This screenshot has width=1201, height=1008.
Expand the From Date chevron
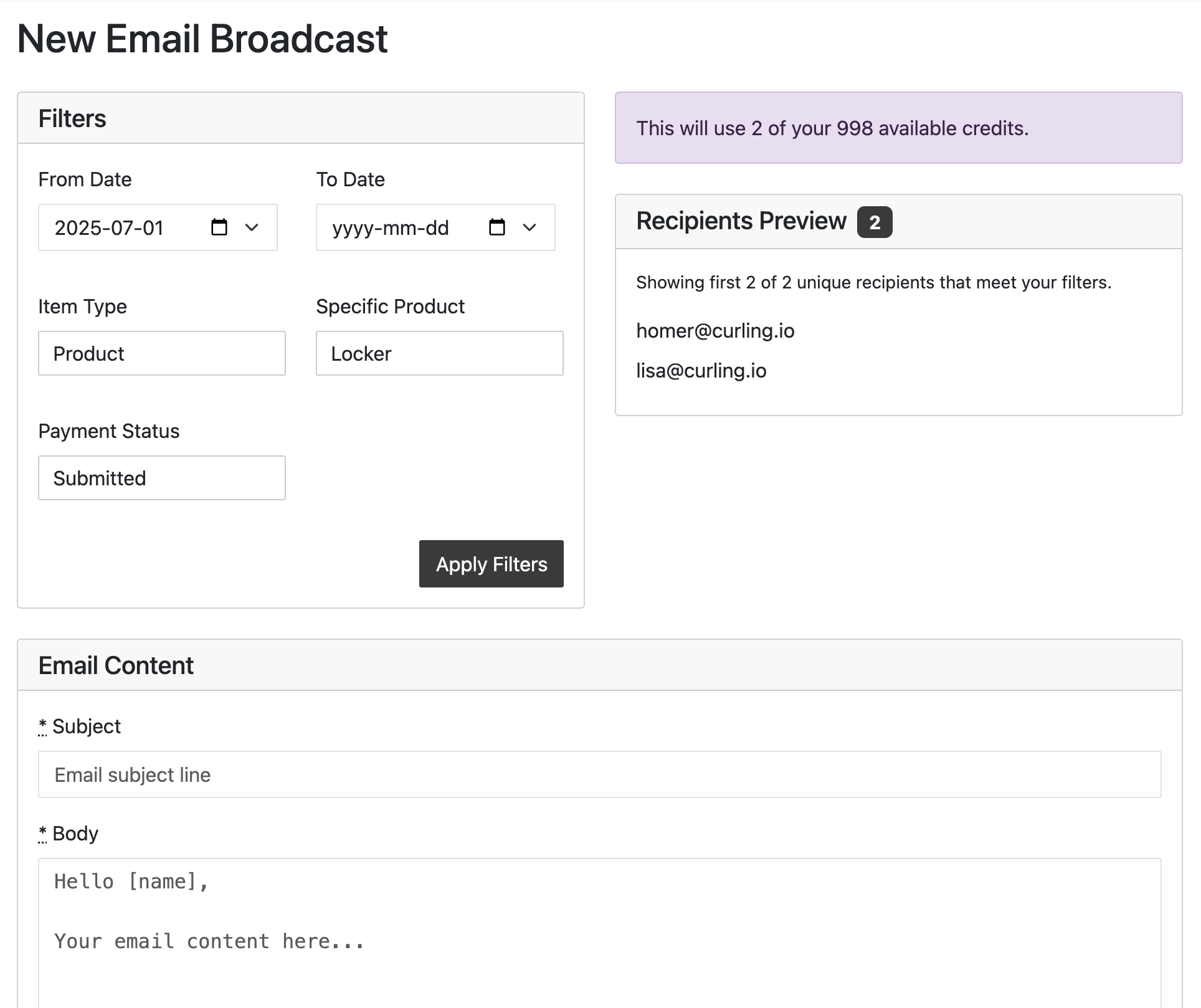point(252,228)
